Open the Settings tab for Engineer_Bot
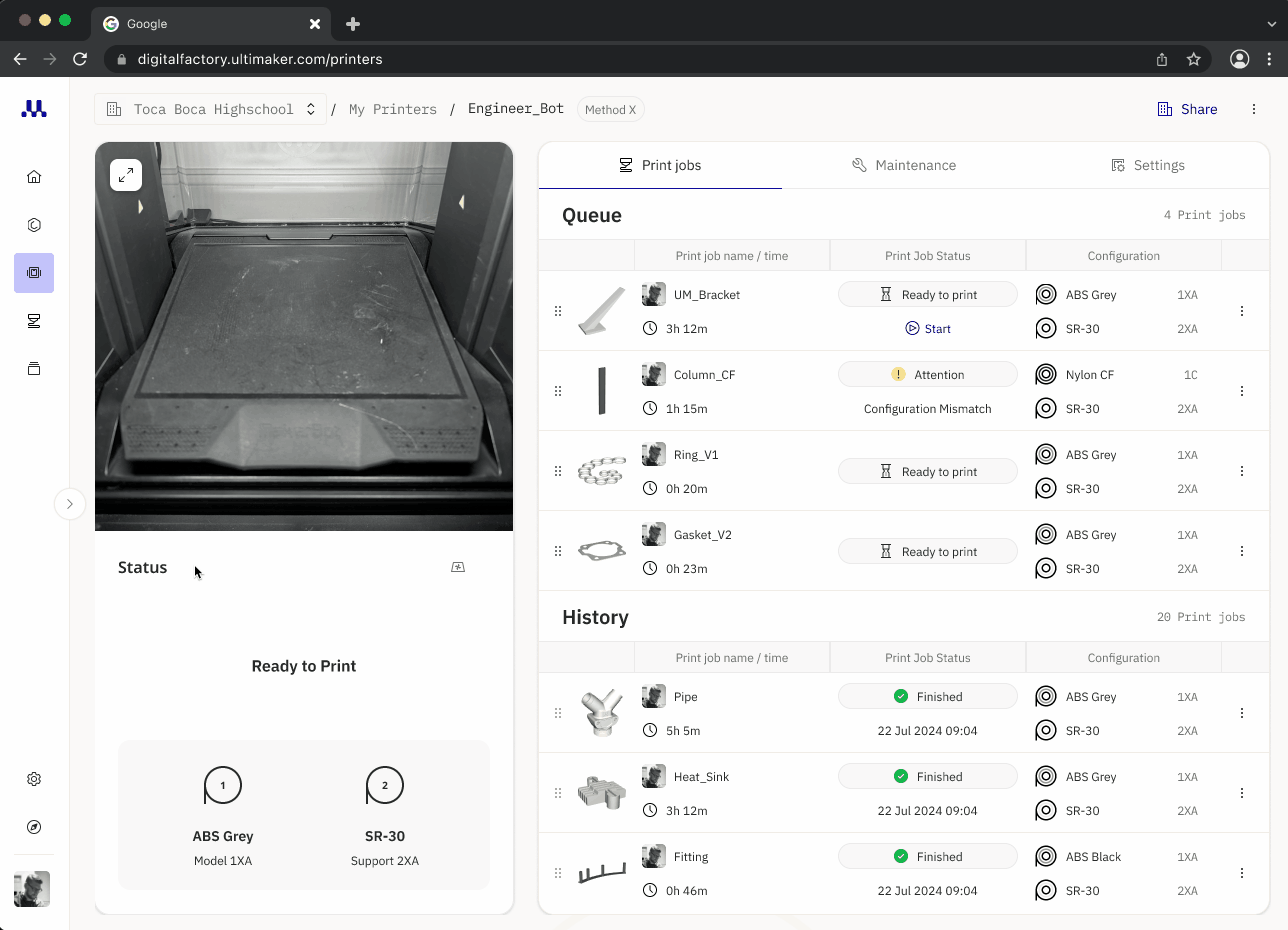The height and width of the screenshot is (930, 1288). tap(1148, 165)
